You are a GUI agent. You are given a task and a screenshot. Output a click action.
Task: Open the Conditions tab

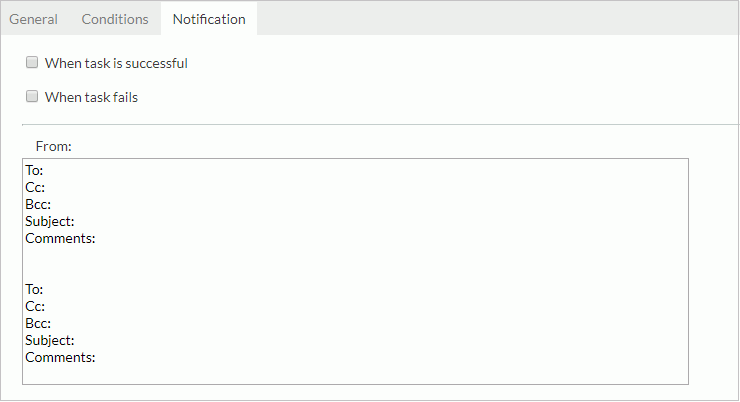pyautogui.click(x=115, y=19)
